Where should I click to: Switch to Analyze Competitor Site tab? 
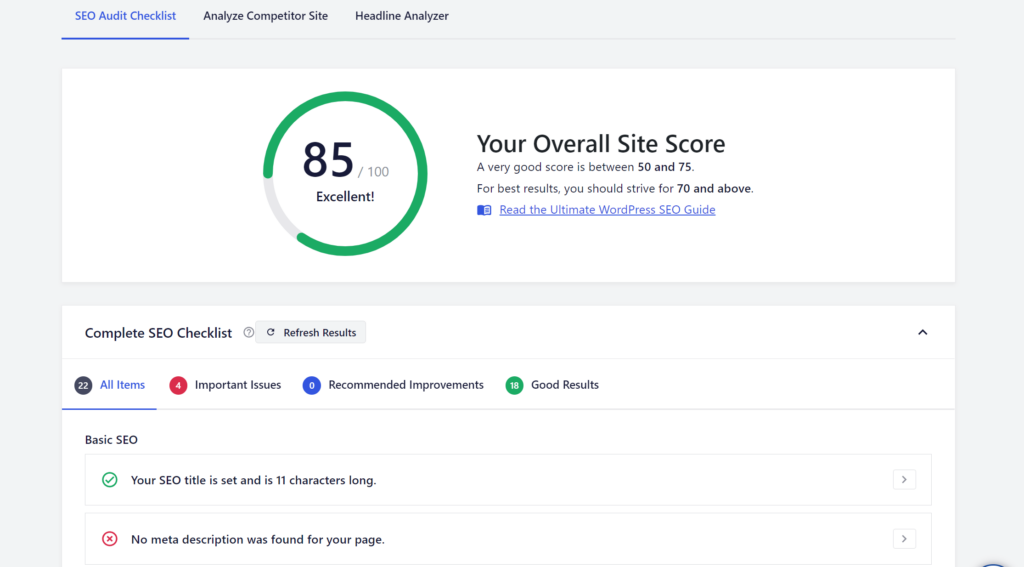pos(265,16)
